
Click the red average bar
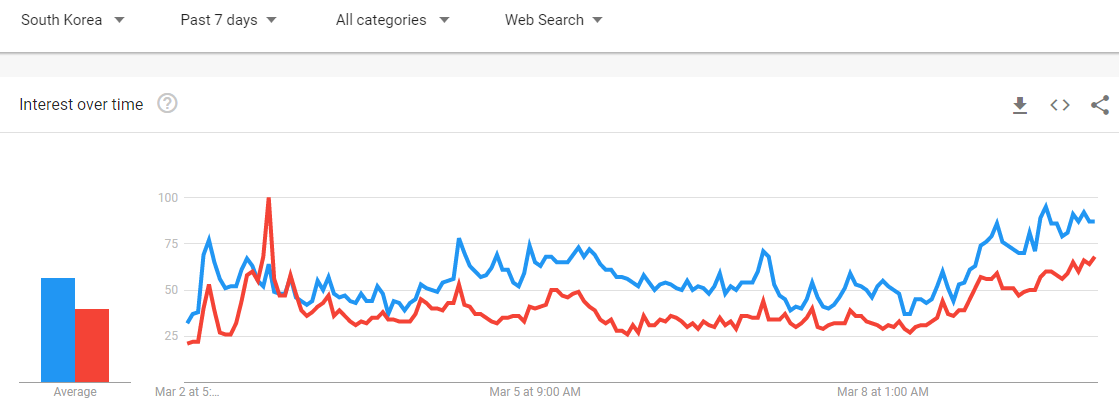point(92,345)
